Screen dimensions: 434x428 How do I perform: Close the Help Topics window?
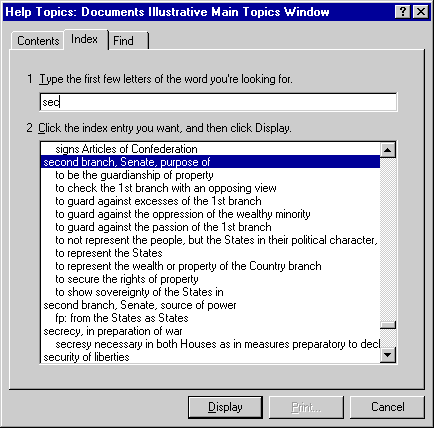(x=421, y=12)
